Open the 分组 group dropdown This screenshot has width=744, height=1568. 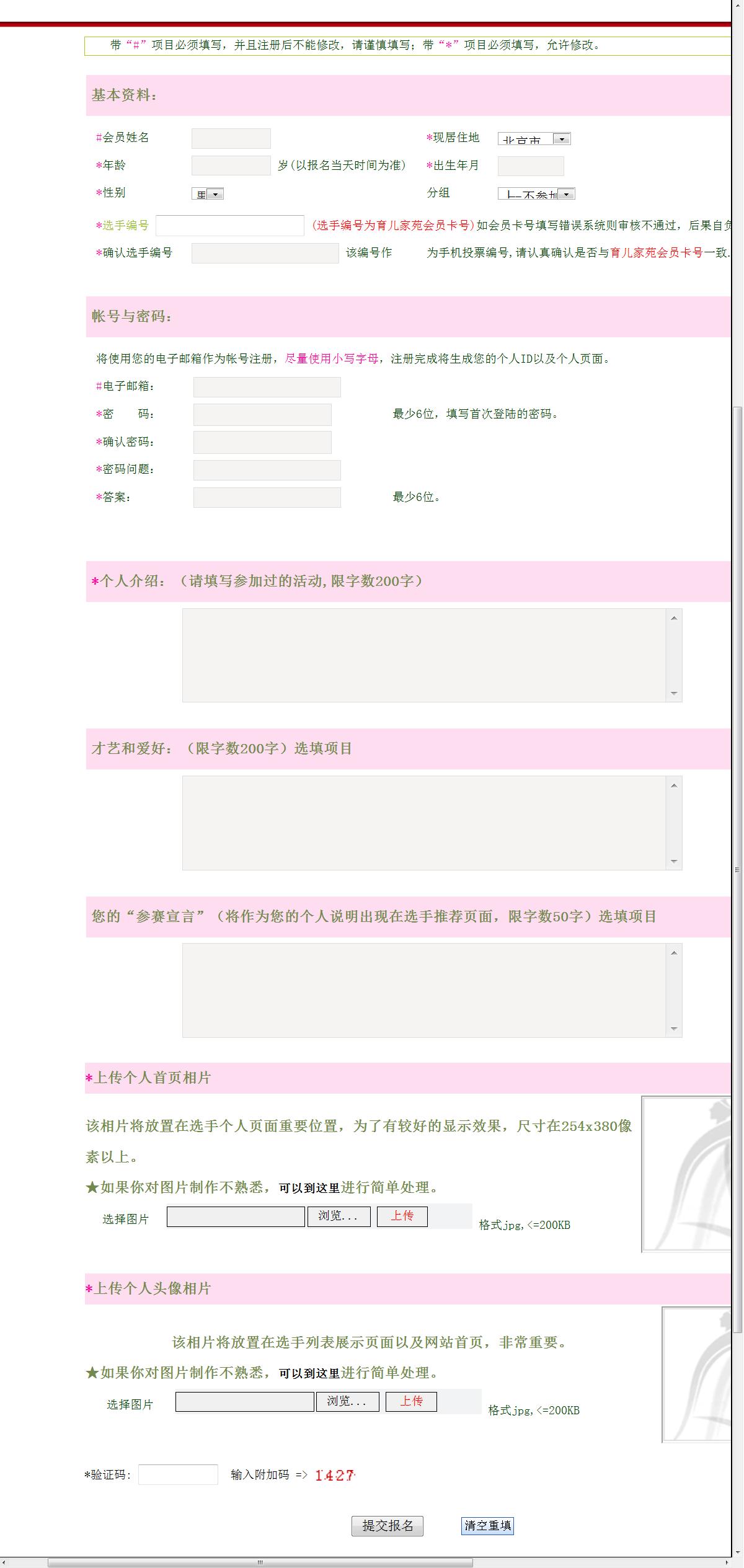[536, 194]
